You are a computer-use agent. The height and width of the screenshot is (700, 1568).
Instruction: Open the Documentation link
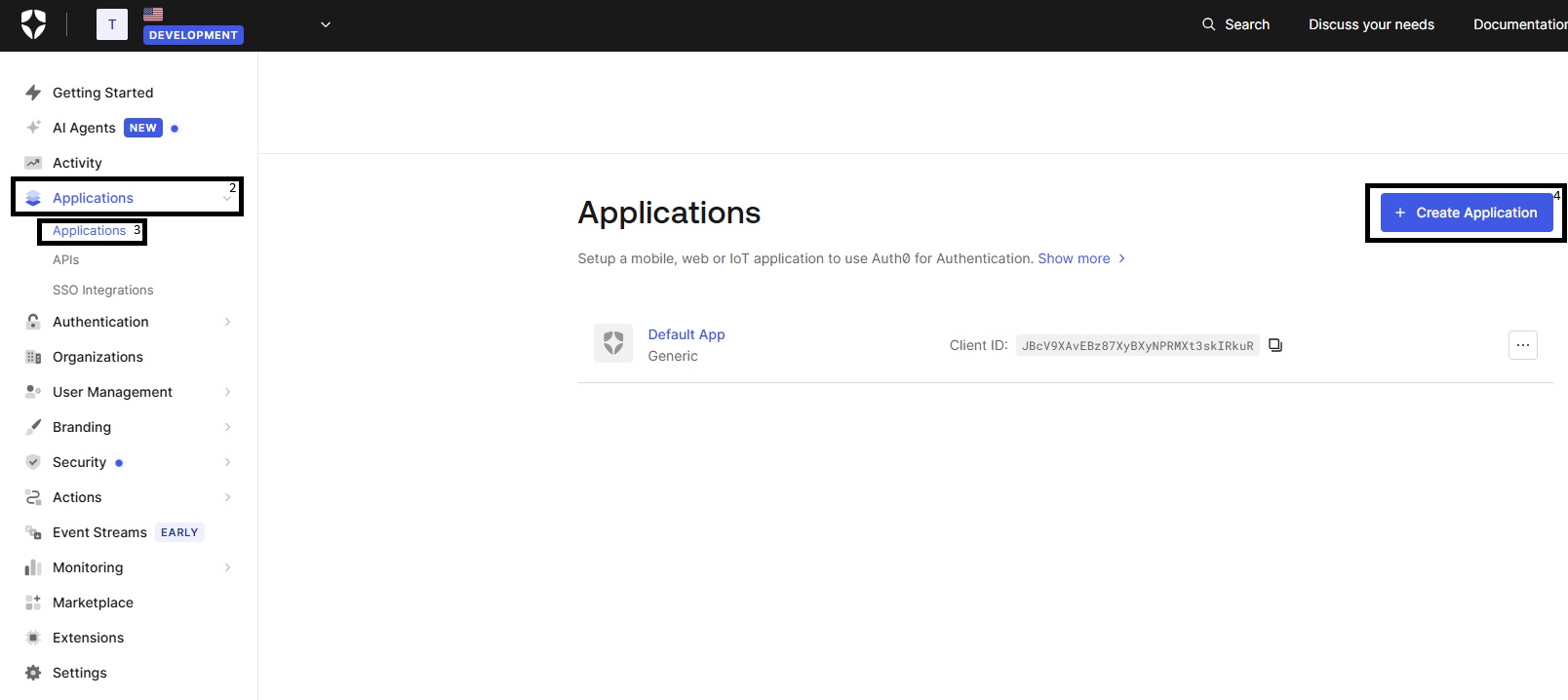pos(1520,24)
